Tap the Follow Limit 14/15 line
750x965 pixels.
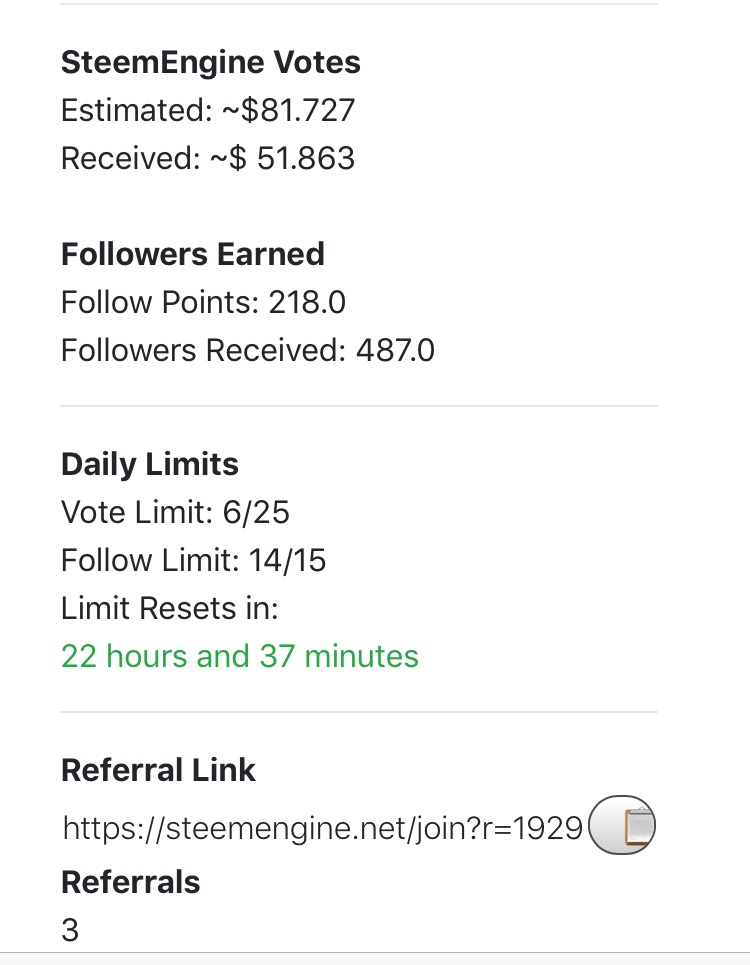194,560
